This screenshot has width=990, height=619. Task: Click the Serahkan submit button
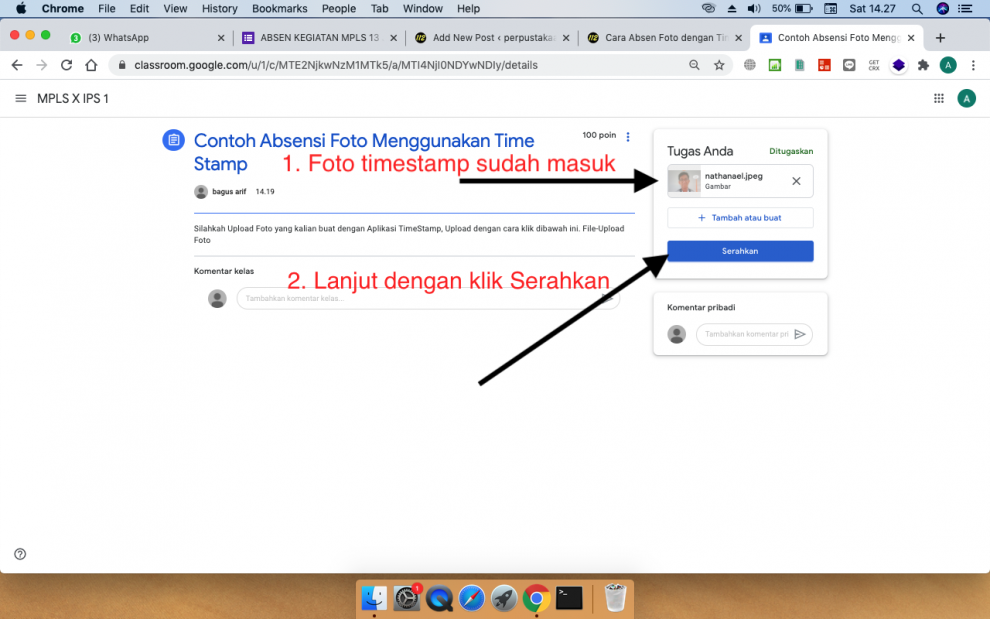click(x=740, y=251)
